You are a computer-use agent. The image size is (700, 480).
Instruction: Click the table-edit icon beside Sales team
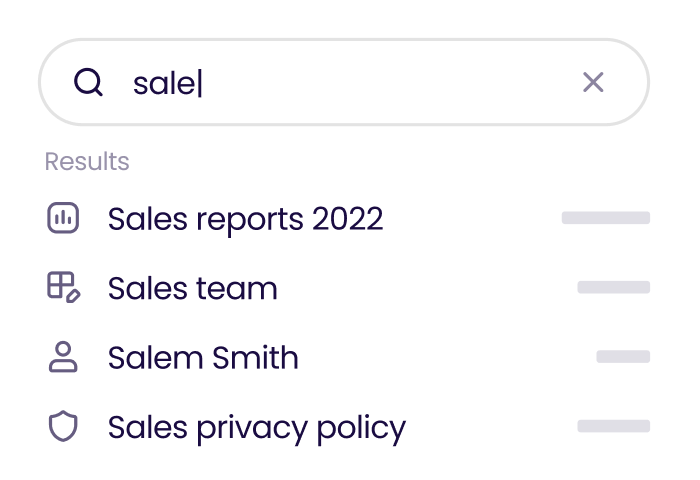[63, 288]
